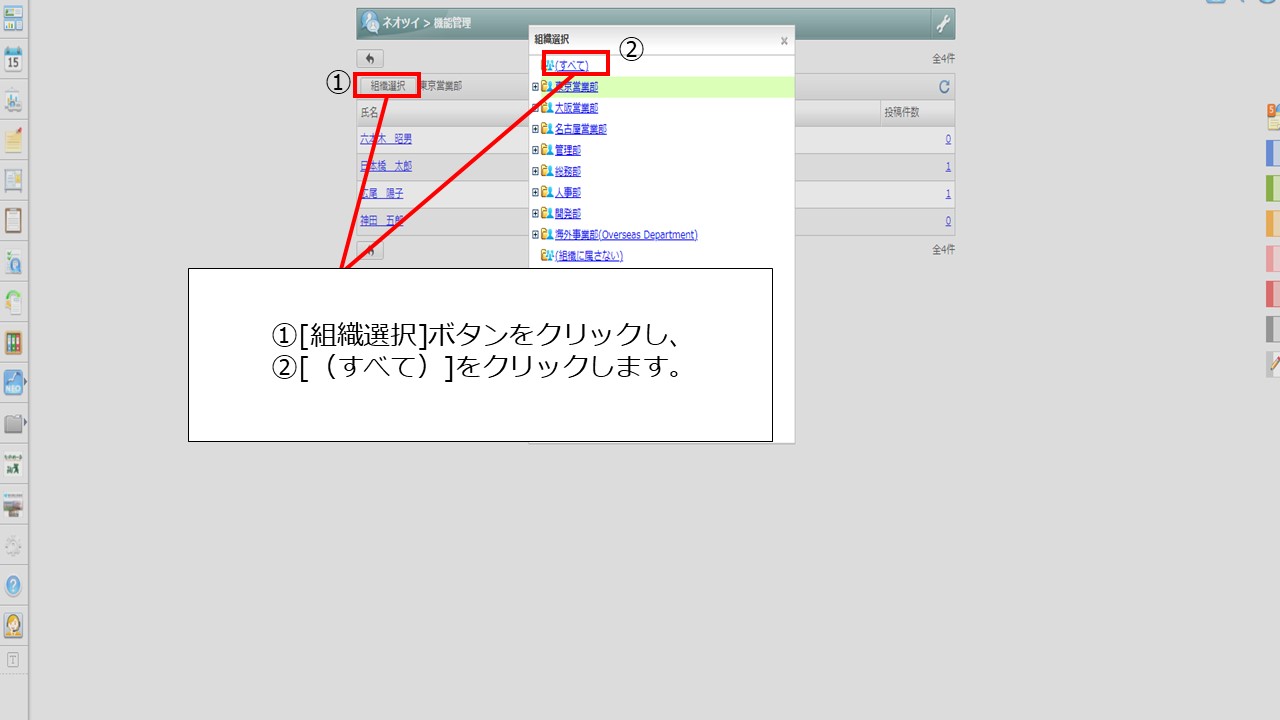The width and height of the screenshot is (1280, 720).
Task: Select the 管理部 organization link
Action: point(568,150)
